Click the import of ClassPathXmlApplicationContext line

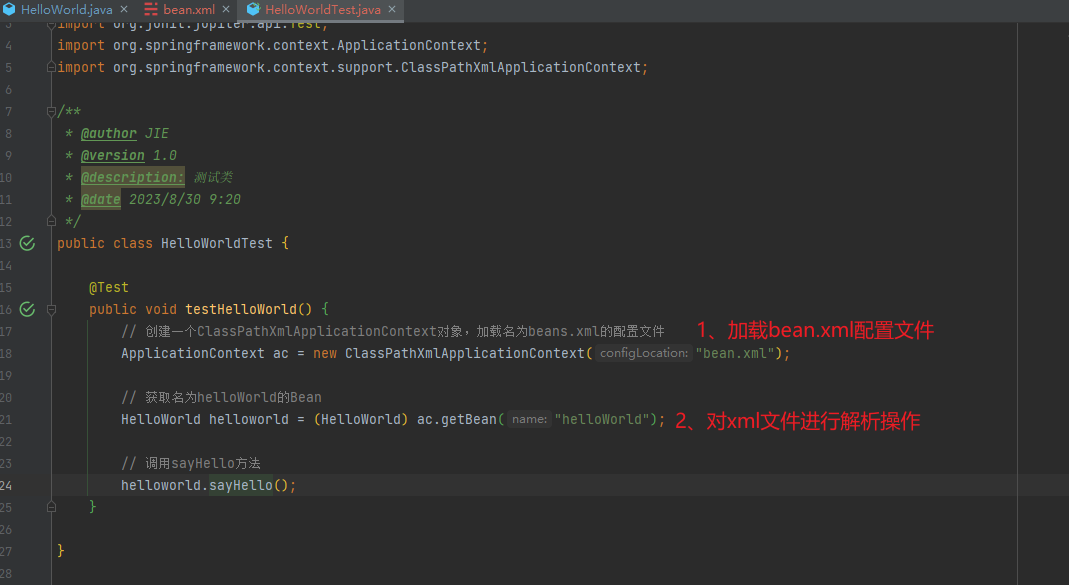point(352,68)
